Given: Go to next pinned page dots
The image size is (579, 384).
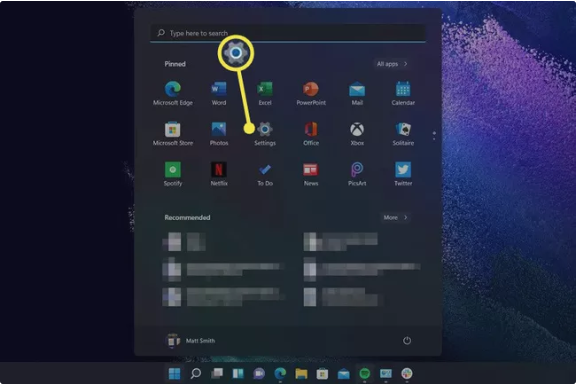Looking at the screenshot, I should click(x=434, y=136).
